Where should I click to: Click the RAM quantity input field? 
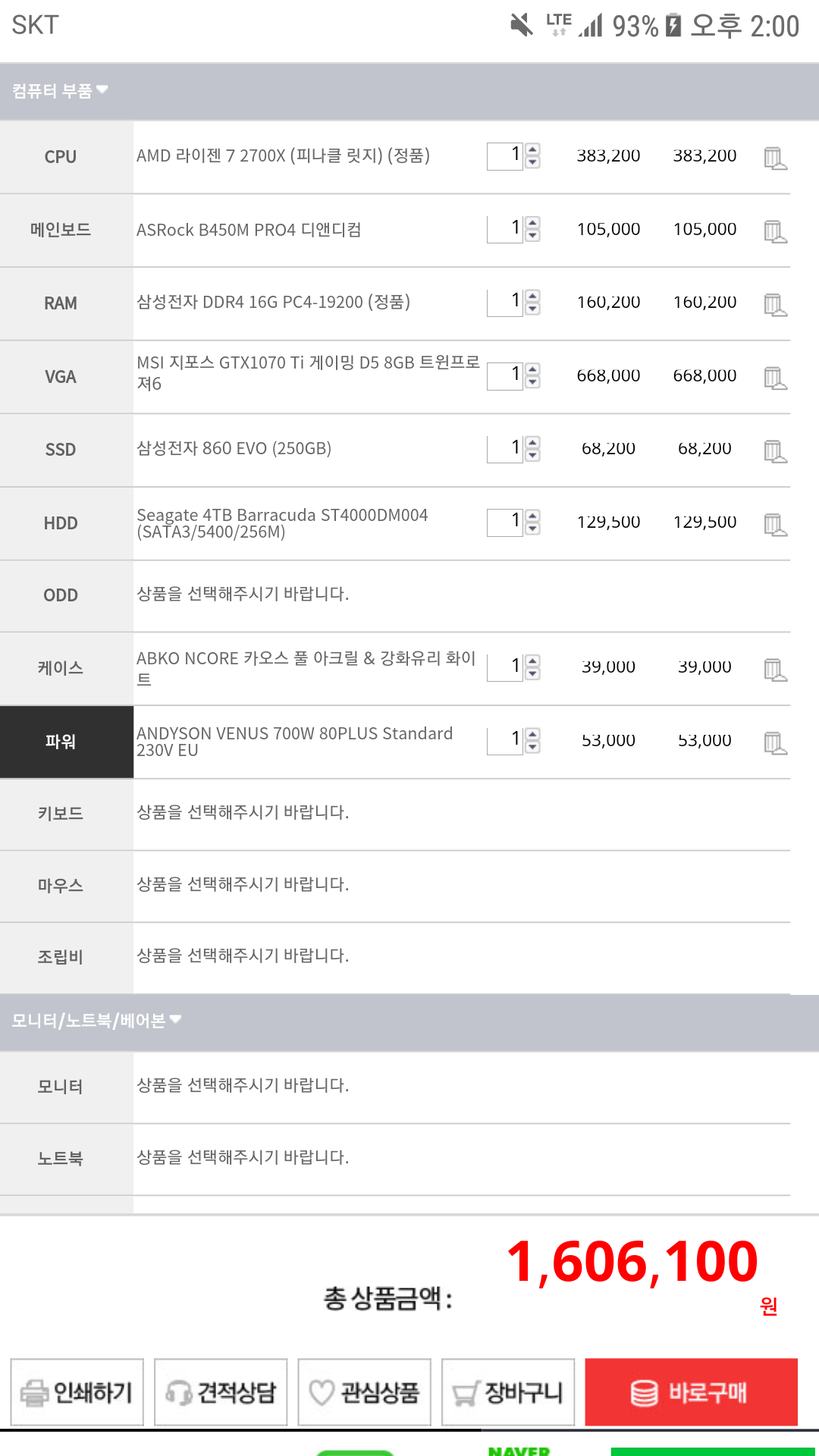pyautogui.click(x=505, y=303)
